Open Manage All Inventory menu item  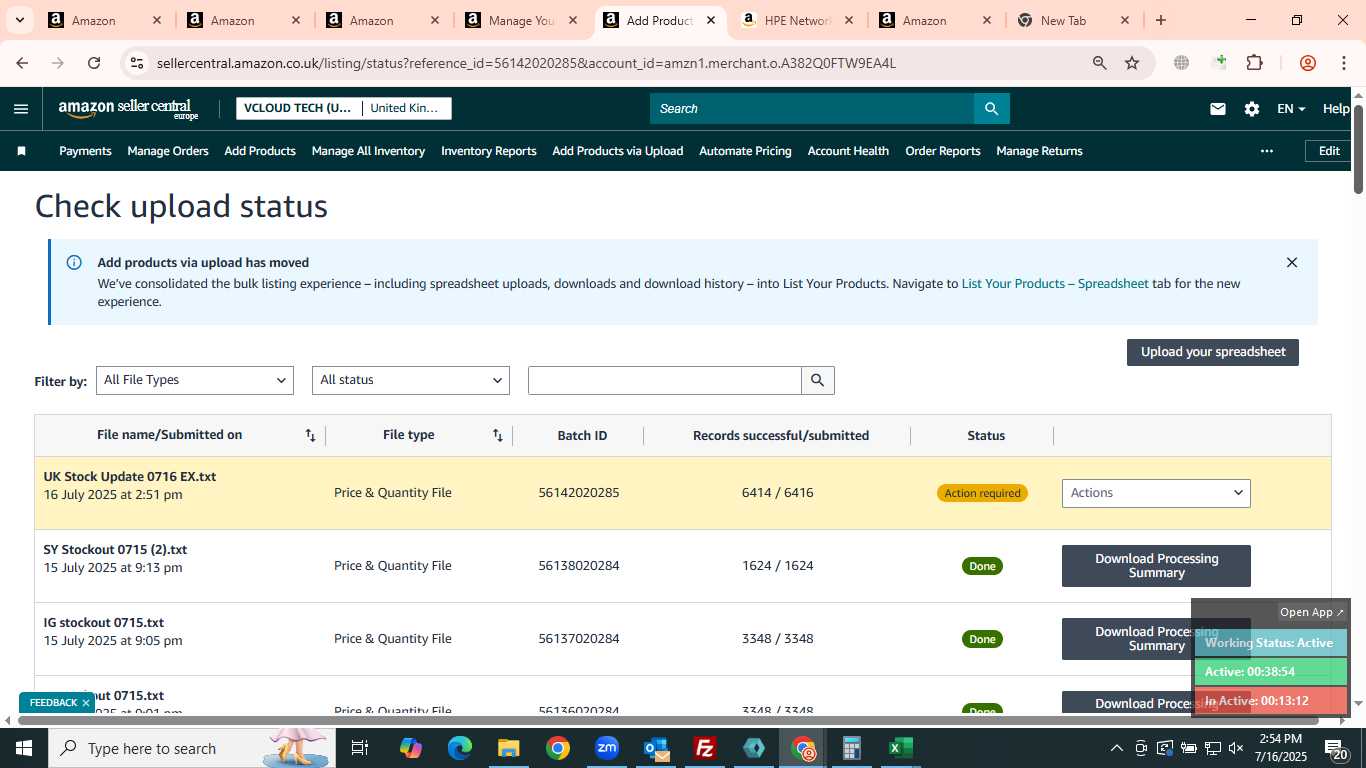[368, 151]
